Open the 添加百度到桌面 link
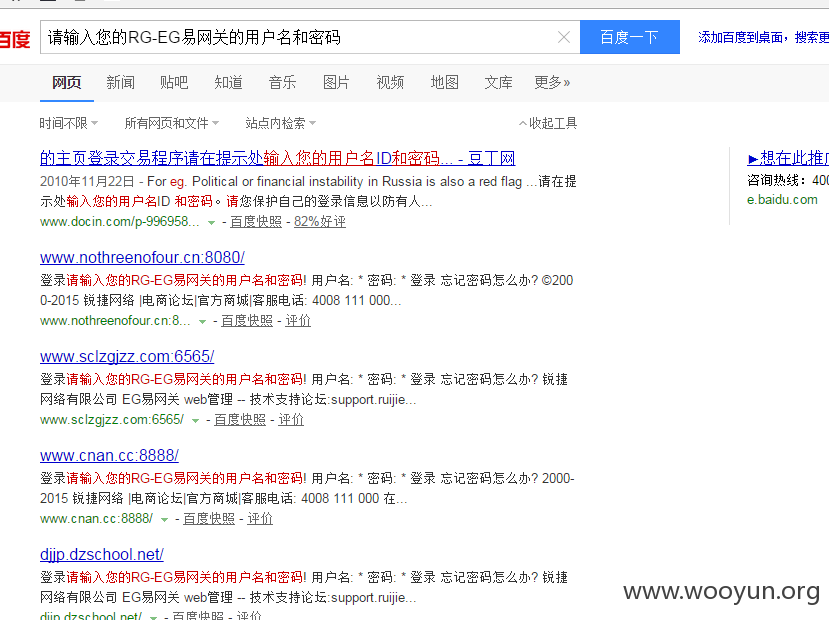Viewport: 829px width, 620px height. coord(763,37)
